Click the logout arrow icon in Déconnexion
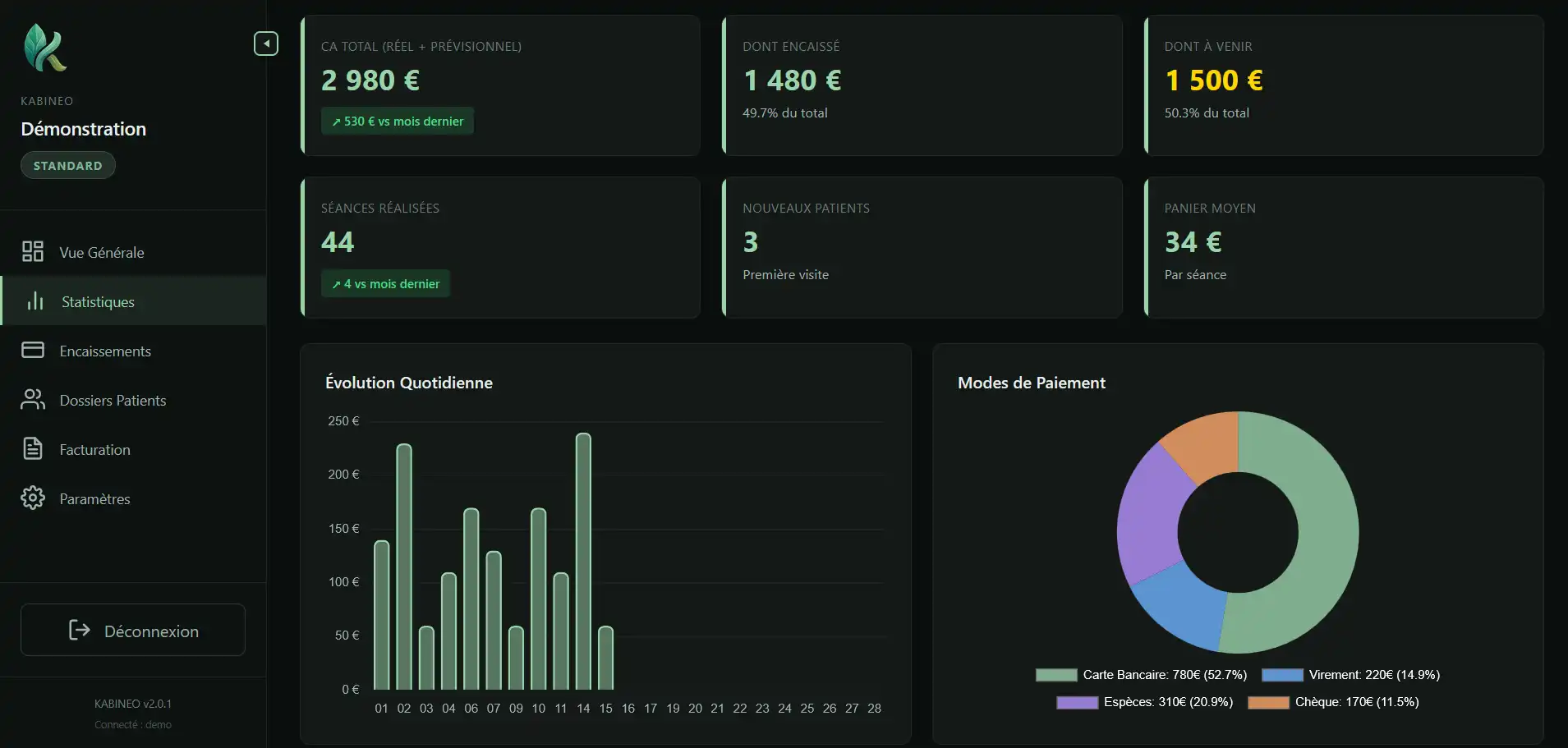 pyautogui.click(x=79, y=631)
